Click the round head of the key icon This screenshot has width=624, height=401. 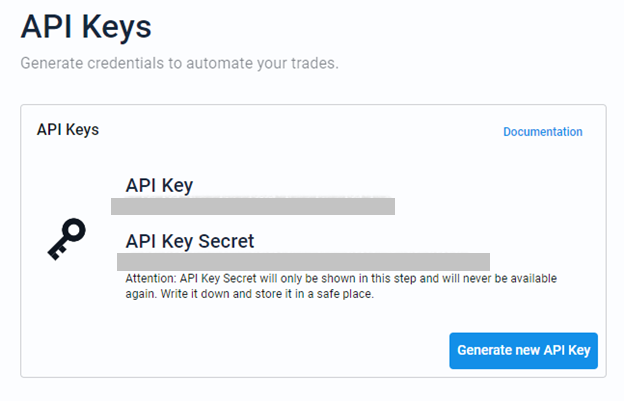[x=74, y=230]
